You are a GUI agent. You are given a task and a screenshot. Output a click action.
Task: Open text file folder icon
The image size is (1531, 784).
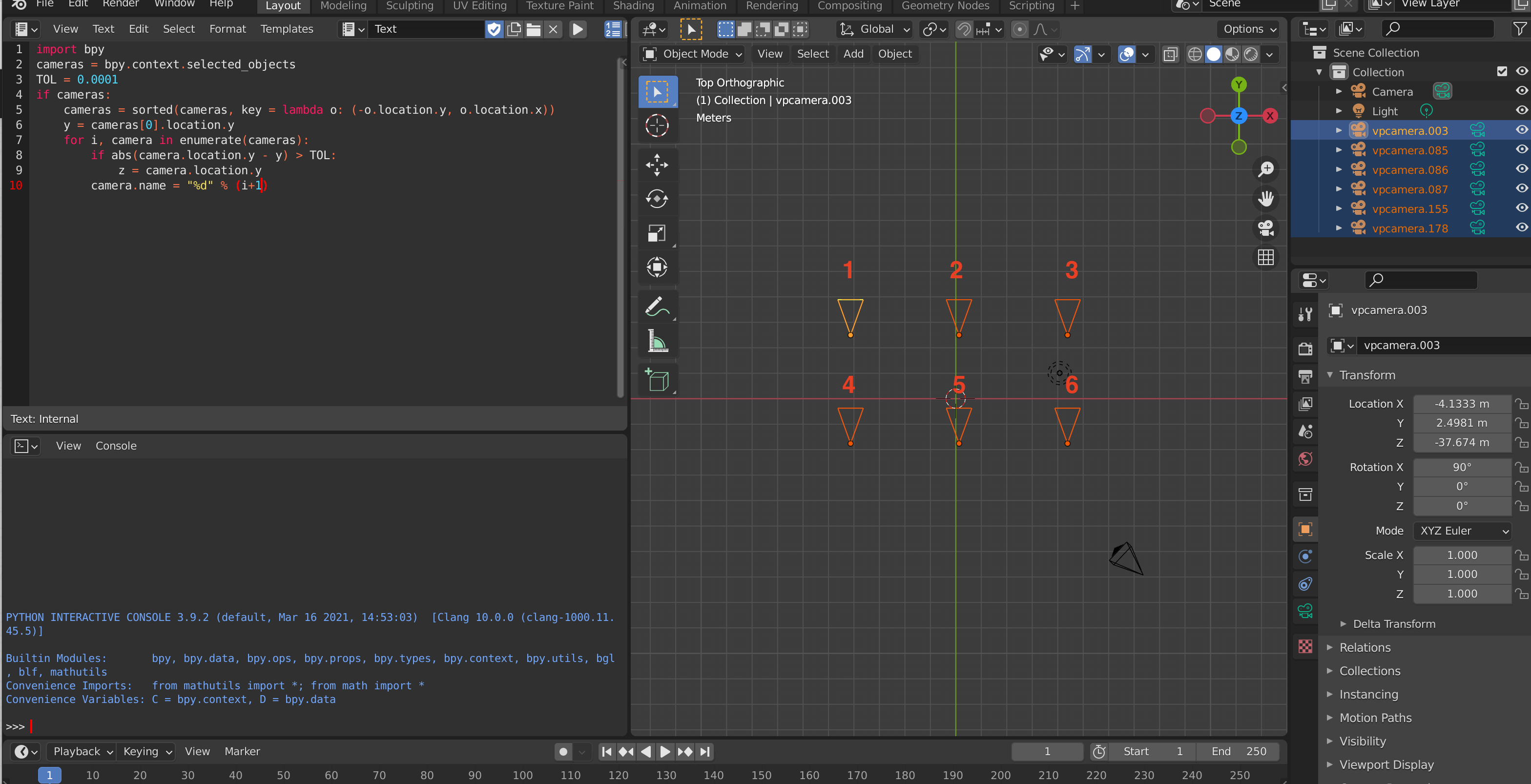534,29
